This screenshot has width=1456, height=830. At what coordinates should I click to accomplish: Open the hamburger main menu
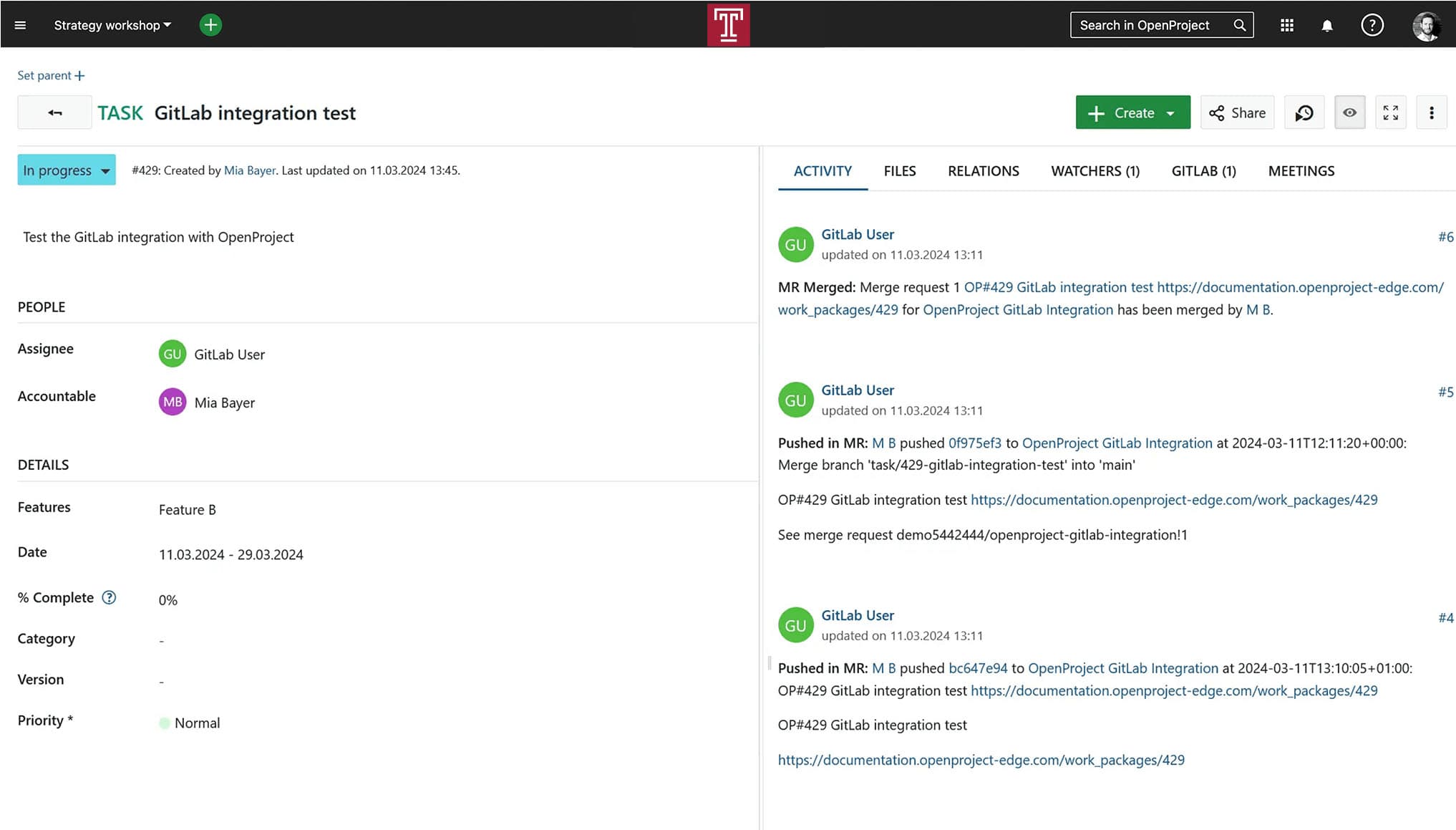[x=20, y=25]
